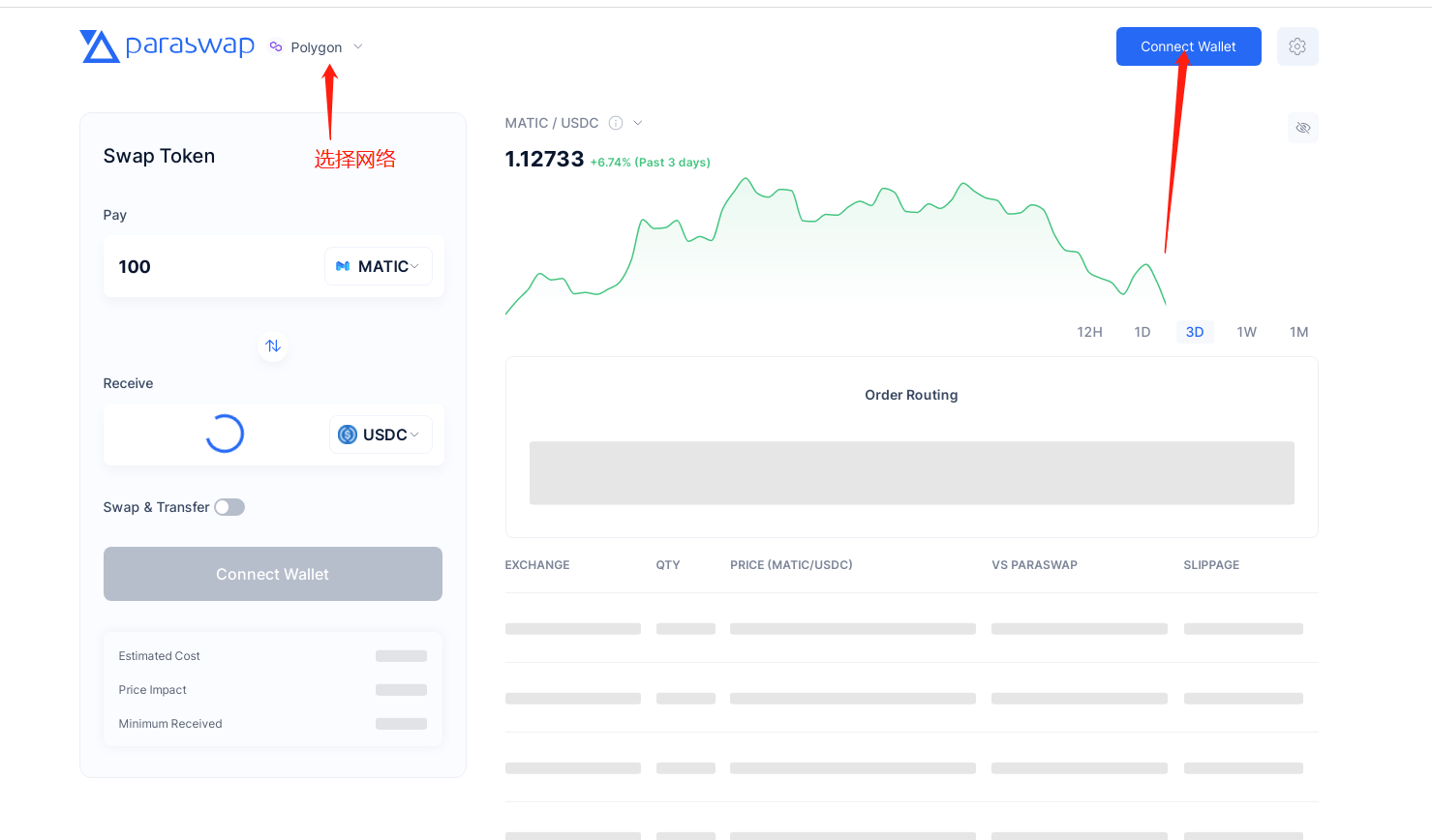
Task: Click the Estimated Cost label
Action: (x=160, y=656)
